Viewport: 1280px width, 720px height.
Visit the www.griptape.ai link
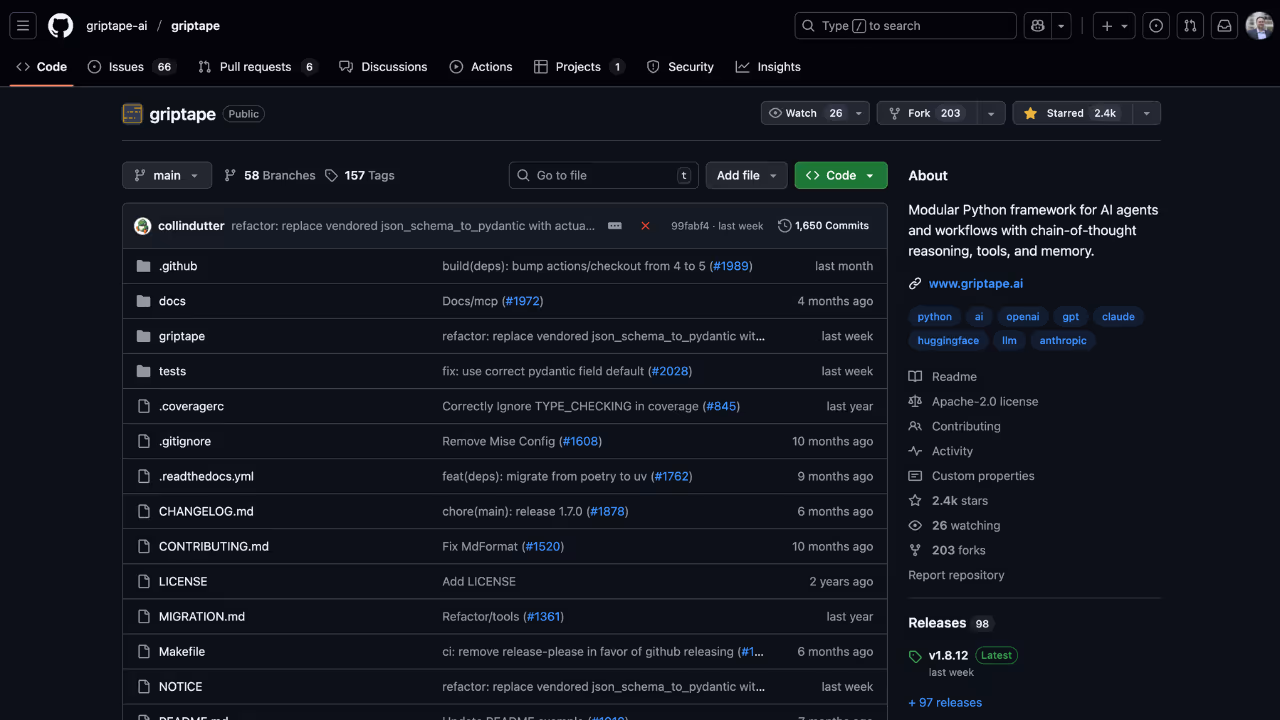point(975,283)
